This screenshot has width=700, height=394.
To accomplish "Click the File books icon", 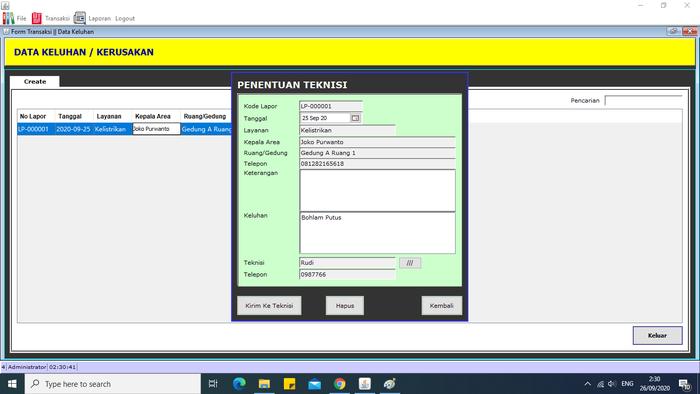I will (8, 18).
